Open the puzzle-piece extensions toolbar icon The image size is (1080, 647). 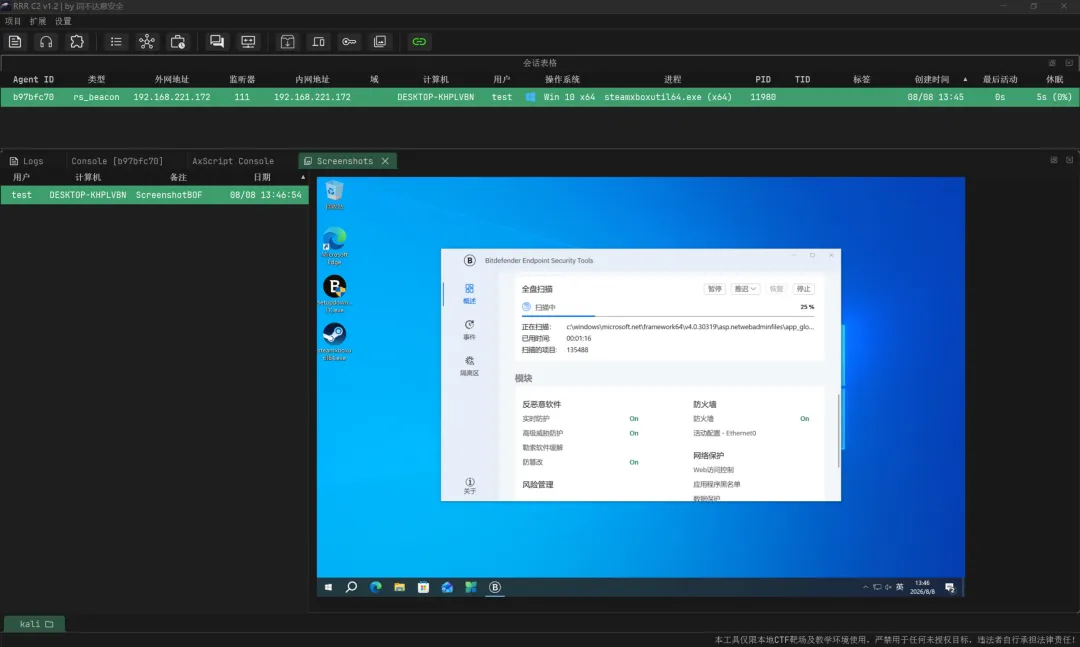77,42
